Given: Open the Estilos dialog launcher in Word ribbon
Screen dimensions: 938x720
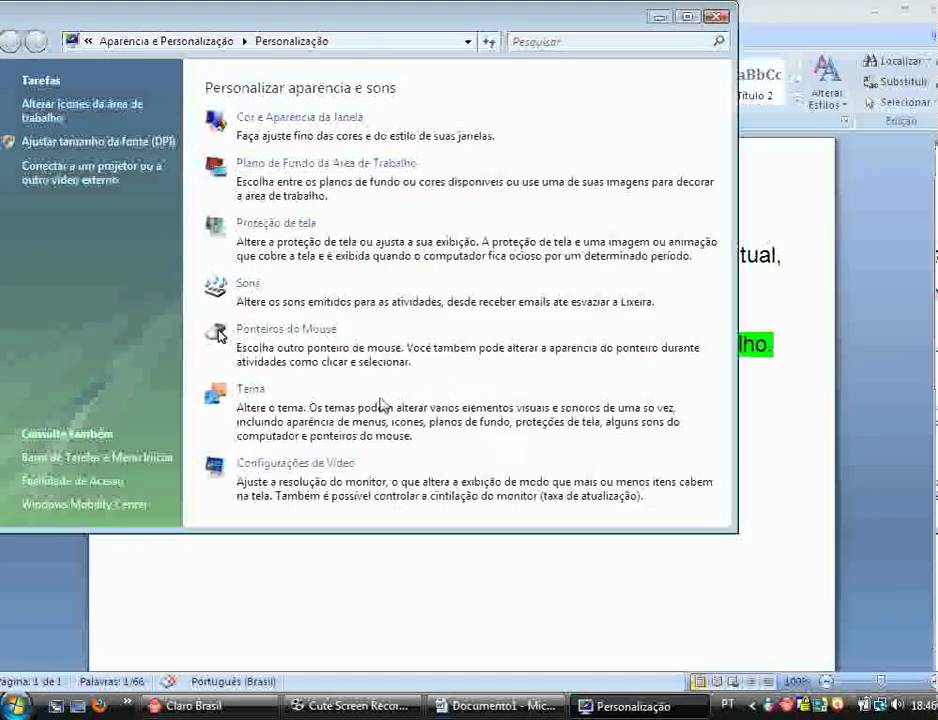Looking at the screenshot, I should 844,121.
